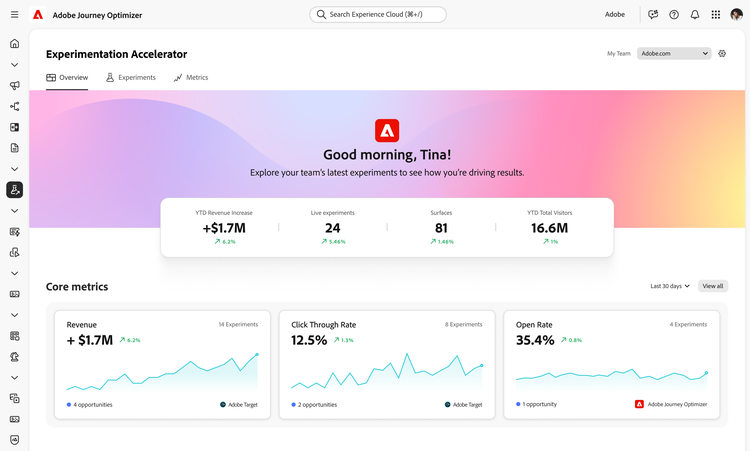Screen dimensions: 750x451
Task: Click the user profile avatar
Action: coord(737,15)
